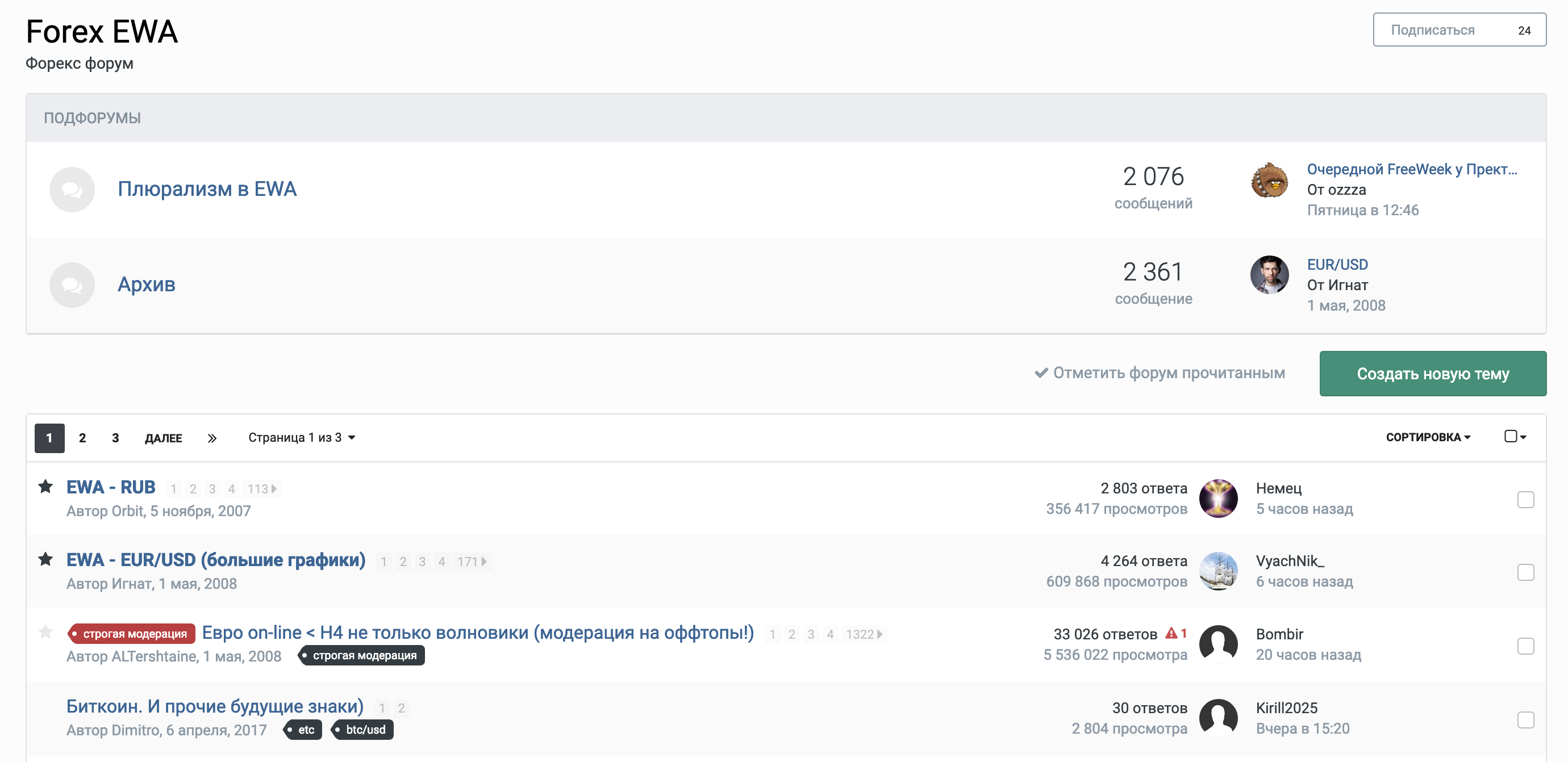The width and height of the screenshot is (1568, 762).
Task: Open the Евро on-line < H4 topic
Action: point(478,633)
